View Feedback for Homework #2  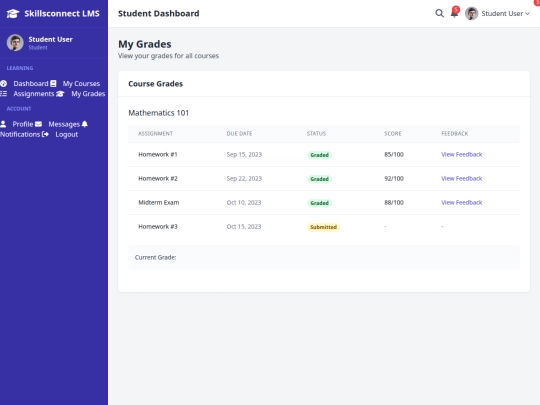click(461, 178)
